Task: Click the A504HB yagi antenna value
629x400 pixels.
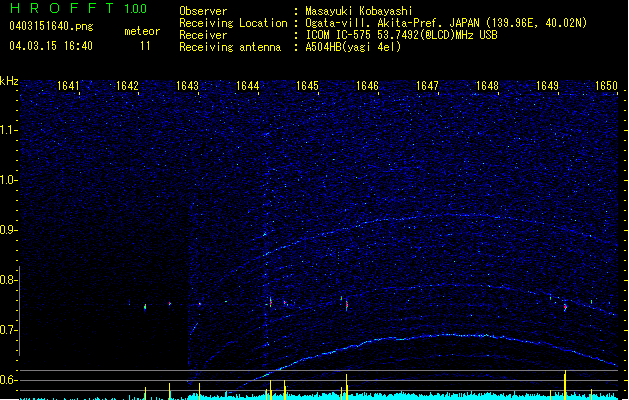Action: [x=352, y=46]
